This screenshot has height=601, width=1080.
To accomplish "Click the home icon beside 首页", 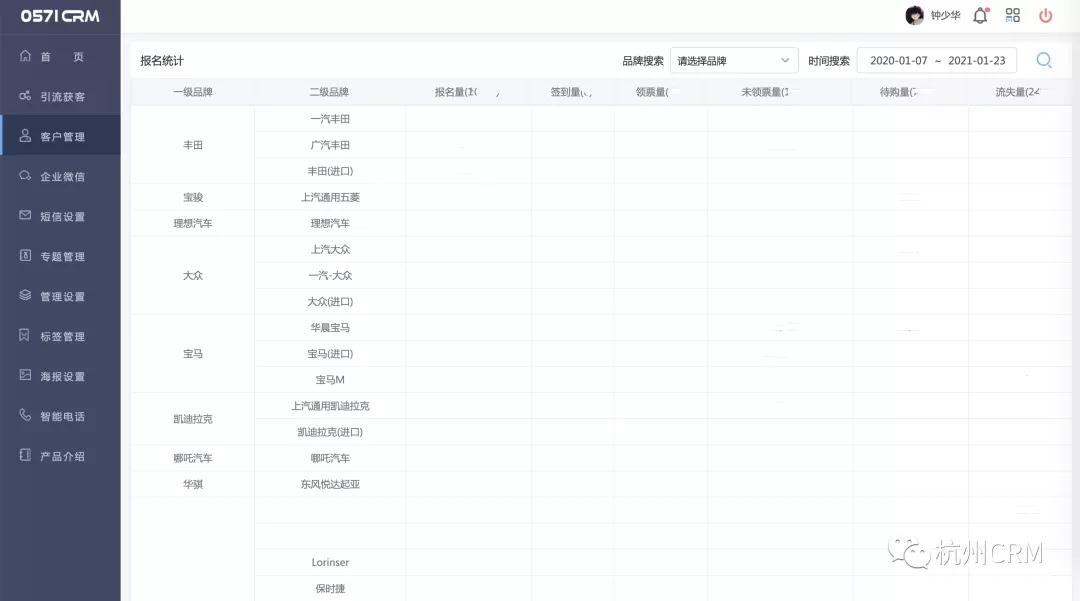I will tap(25, 56).
